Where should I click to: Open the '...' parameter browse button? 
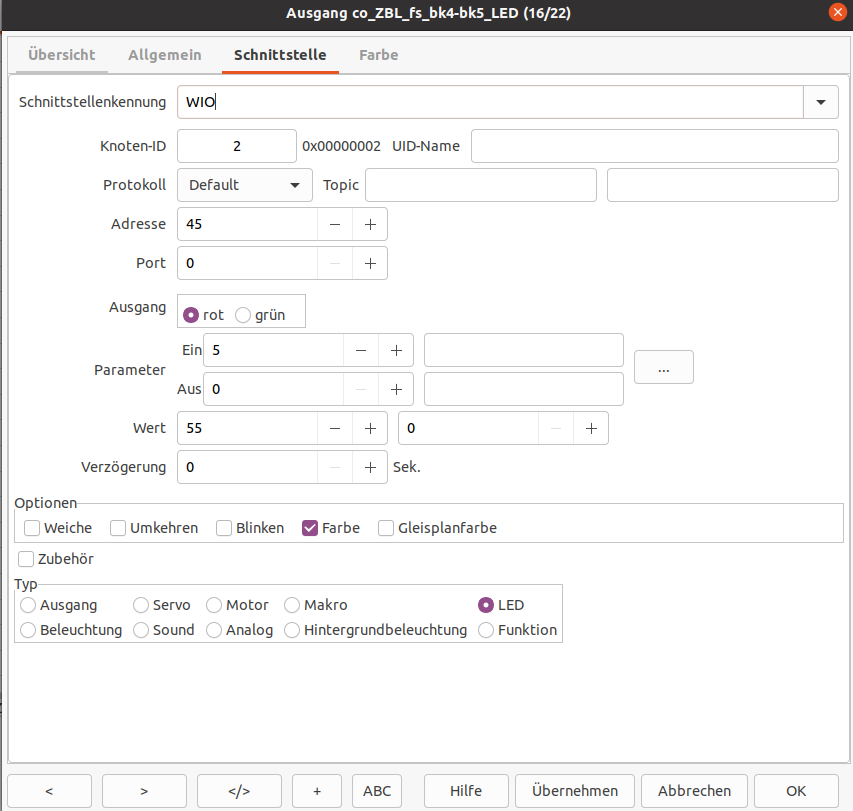tap(663, 368)
